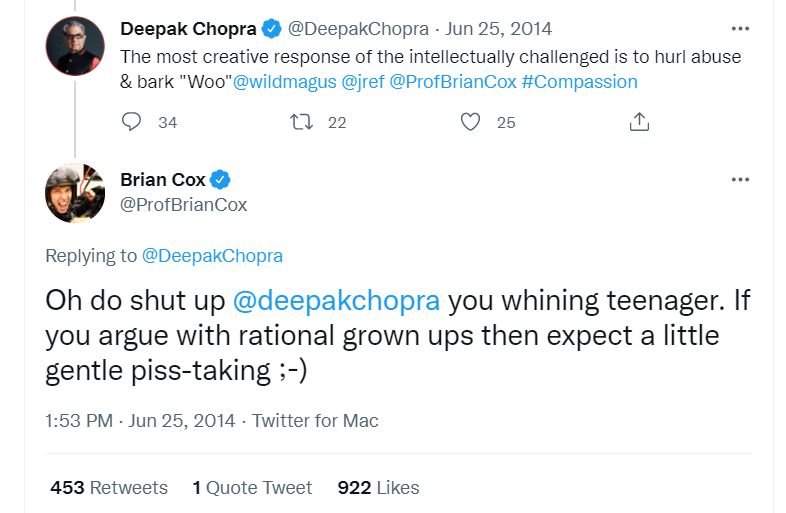Open more options on Brian Cox's tweet
The width and height of the screenshot is (786, 513).
740,179
